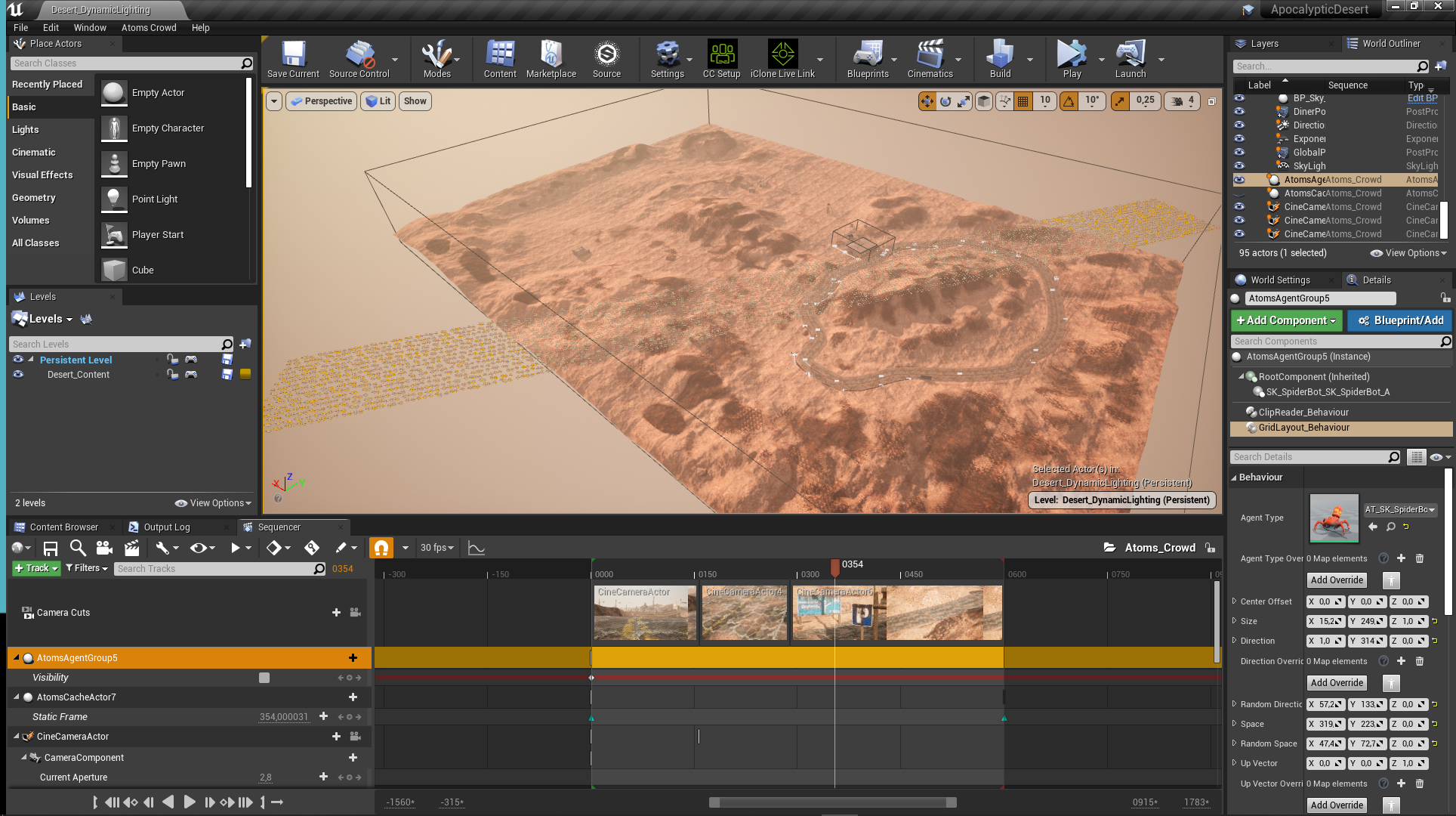Open CC Setup tool

721,59
